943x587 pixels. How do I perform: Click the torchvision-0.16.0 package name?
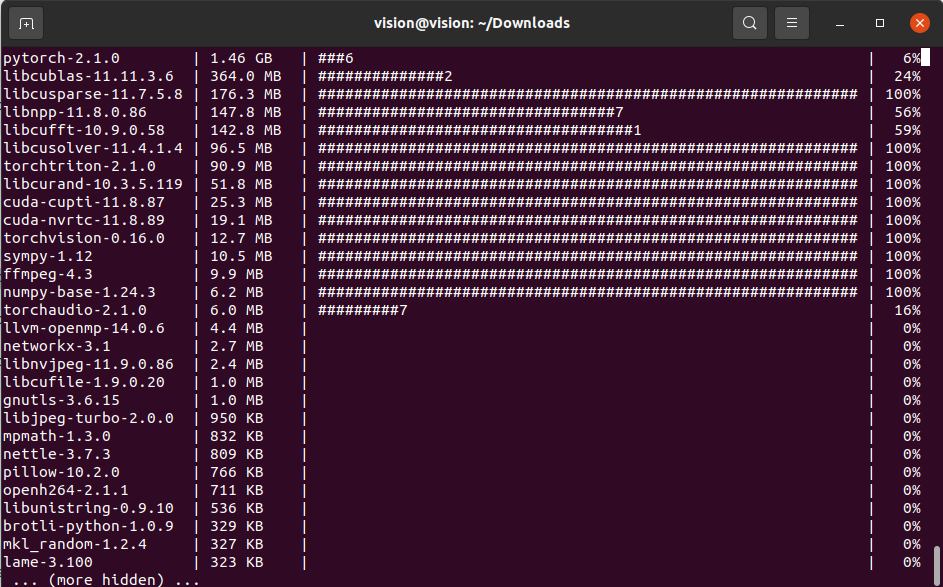(x=84, y=239)
